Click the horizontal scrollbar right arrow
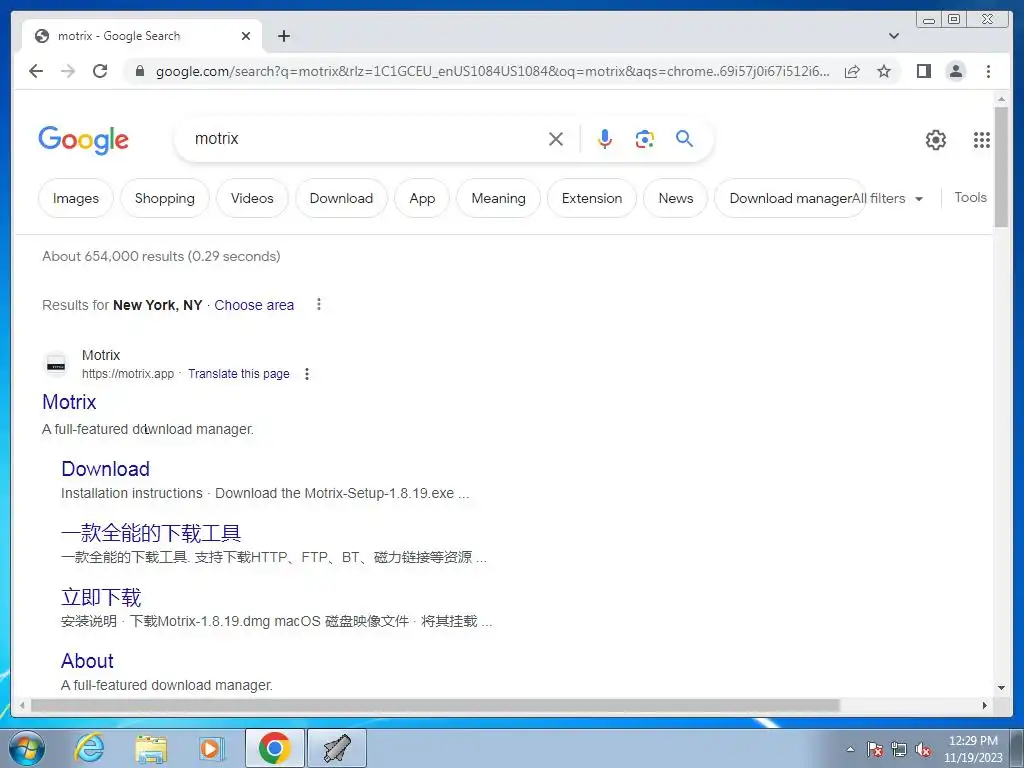The width and height of the screenshot is (1024, 768). 985,705
